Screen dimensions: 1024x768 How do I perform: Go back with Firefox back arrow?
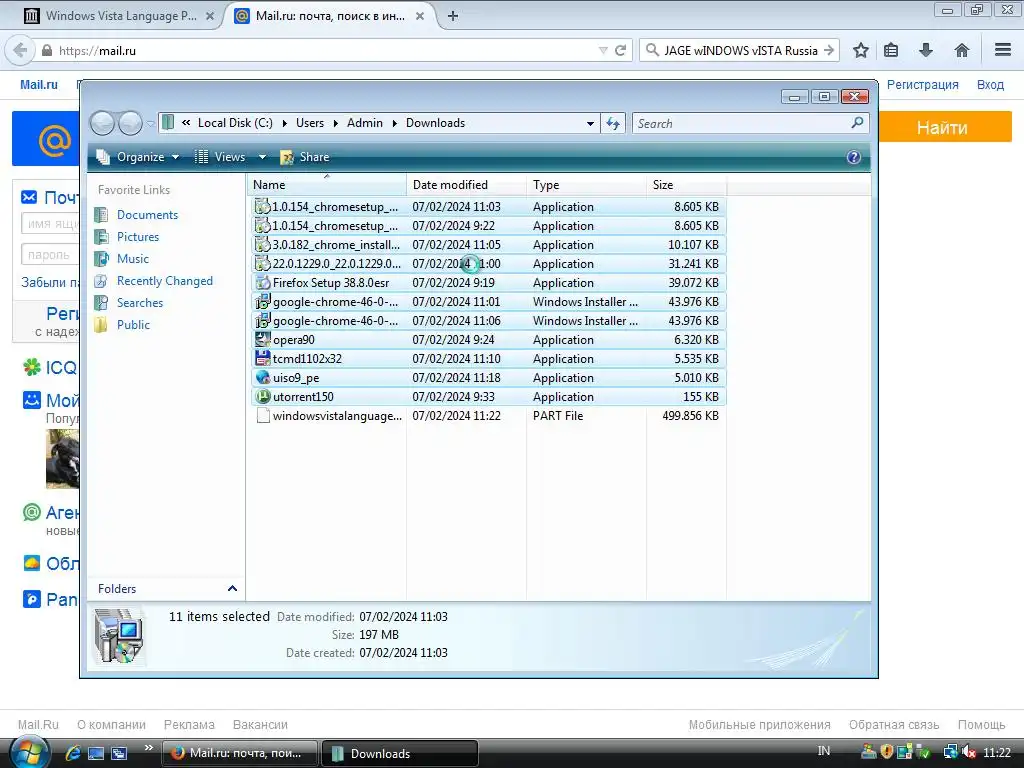20,50
